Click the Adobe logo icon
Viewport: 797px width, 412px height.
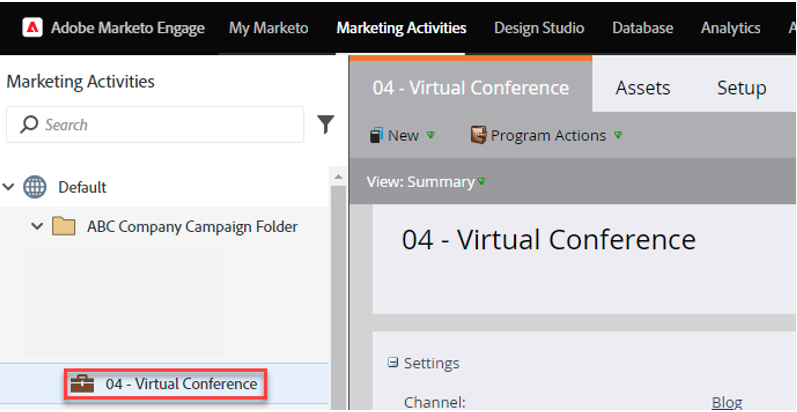click(33, 27)
